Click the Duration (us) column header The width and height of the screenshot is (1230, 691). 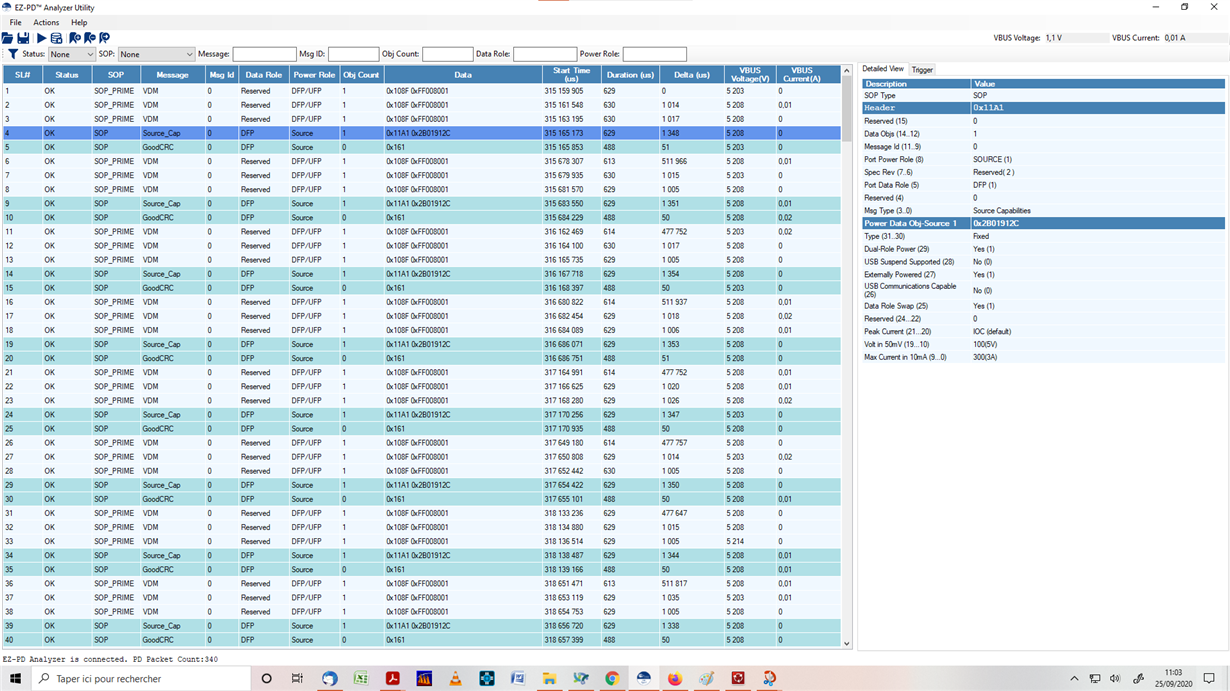coord(631,75)
